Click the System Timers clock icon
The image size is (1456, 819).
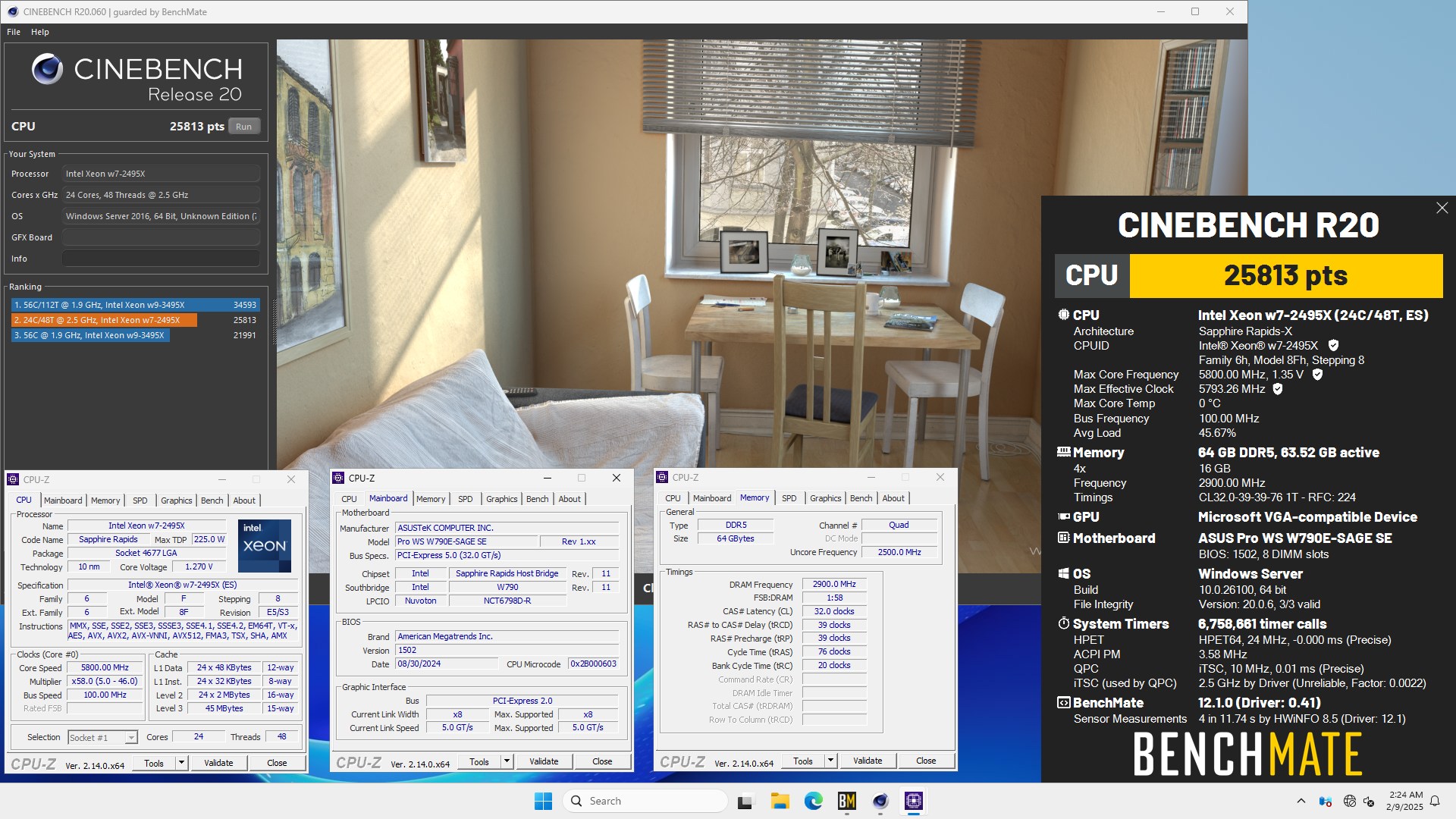pos(1063,623)
